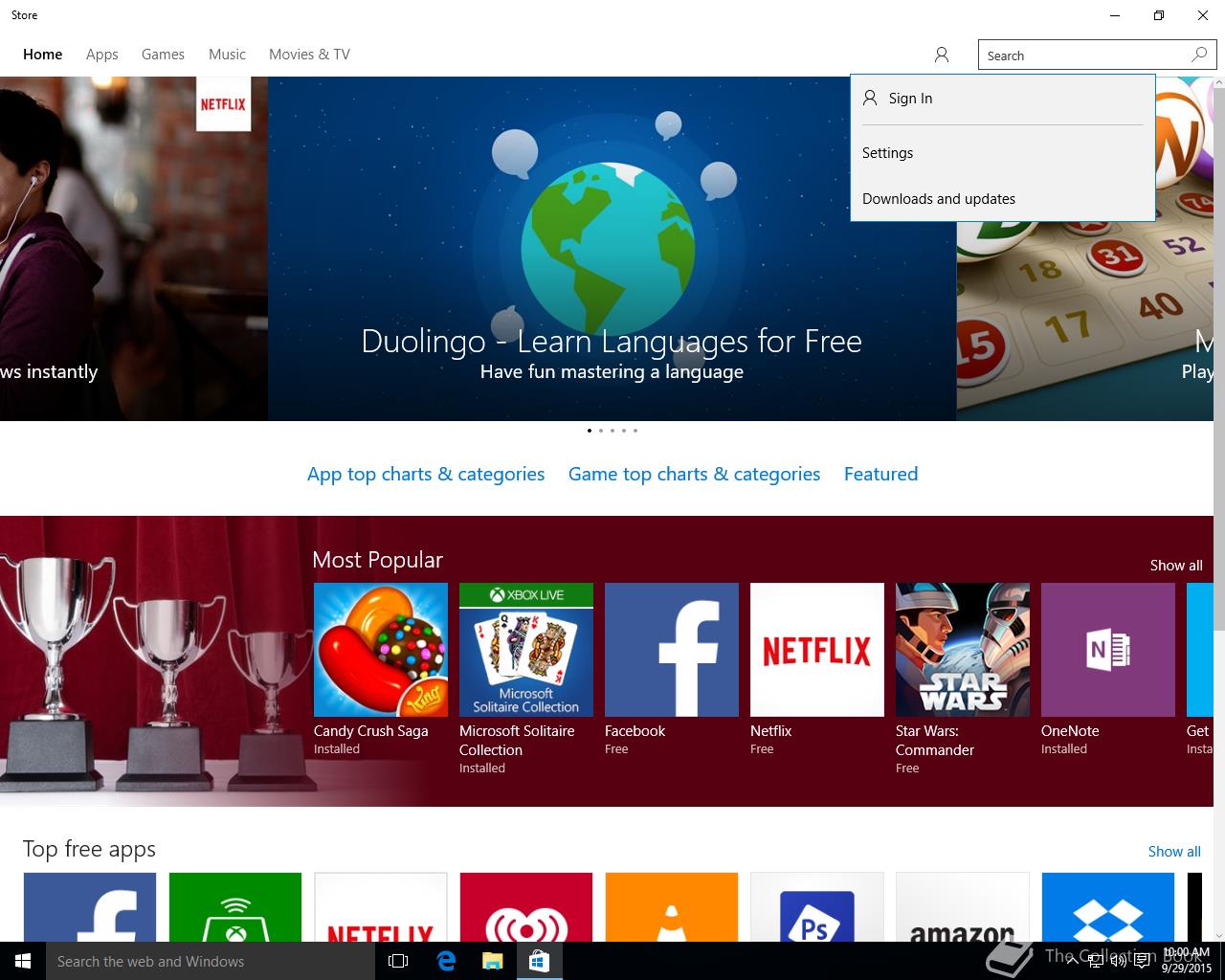Viewport: 1225px width, 980px height.
Task: Select the orange VLC app icon
Action: [672, 907]
